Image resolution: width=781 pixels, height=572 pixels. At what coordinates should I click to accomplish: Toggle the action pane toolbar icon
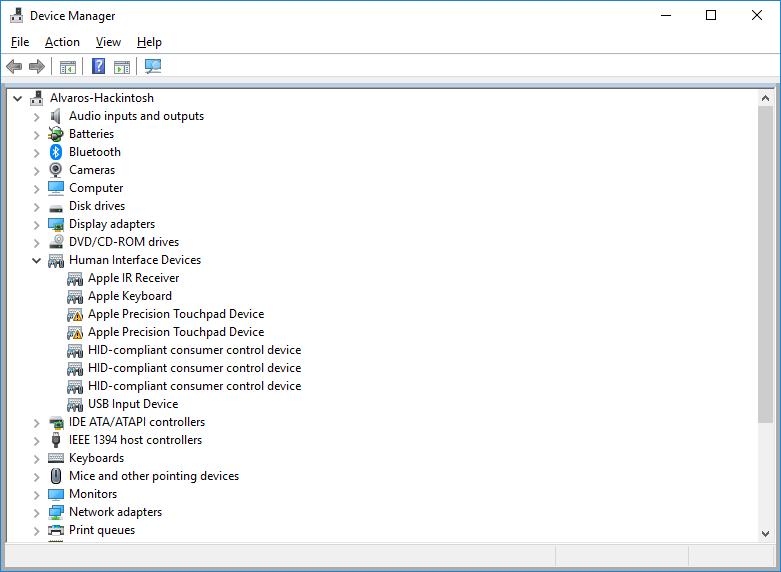coord(122,67)
